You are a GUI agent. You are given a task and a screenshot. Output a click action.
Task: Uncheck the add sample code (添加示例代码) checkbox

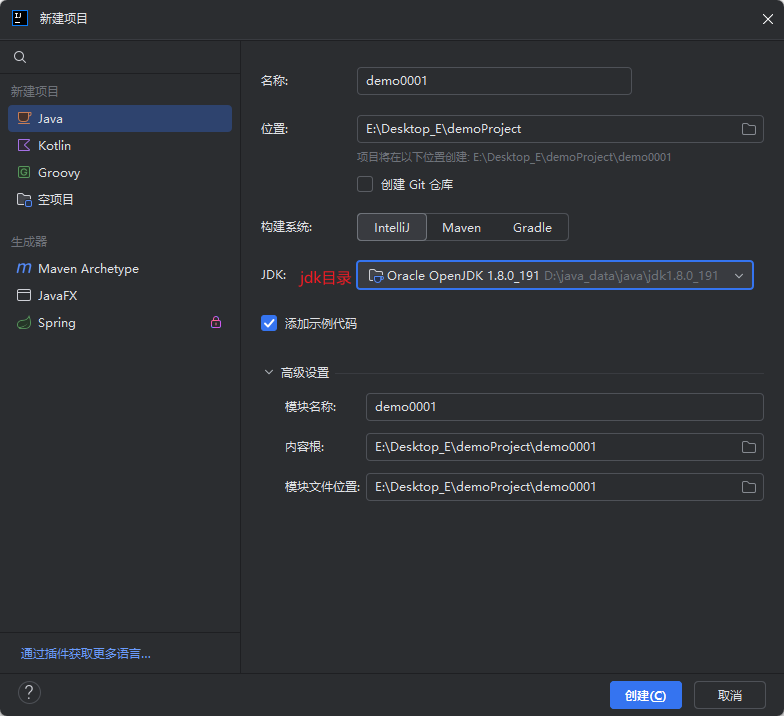[x=269, y=323]
